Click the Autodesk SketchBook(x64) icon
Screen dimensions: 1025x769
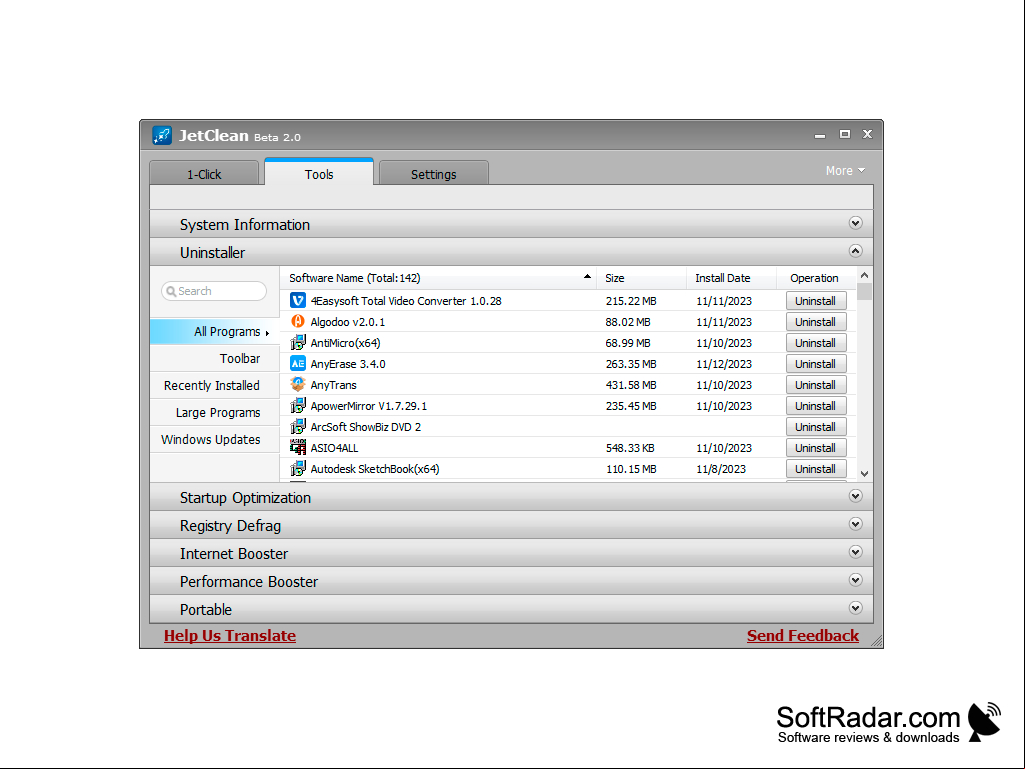click(297, 468)
